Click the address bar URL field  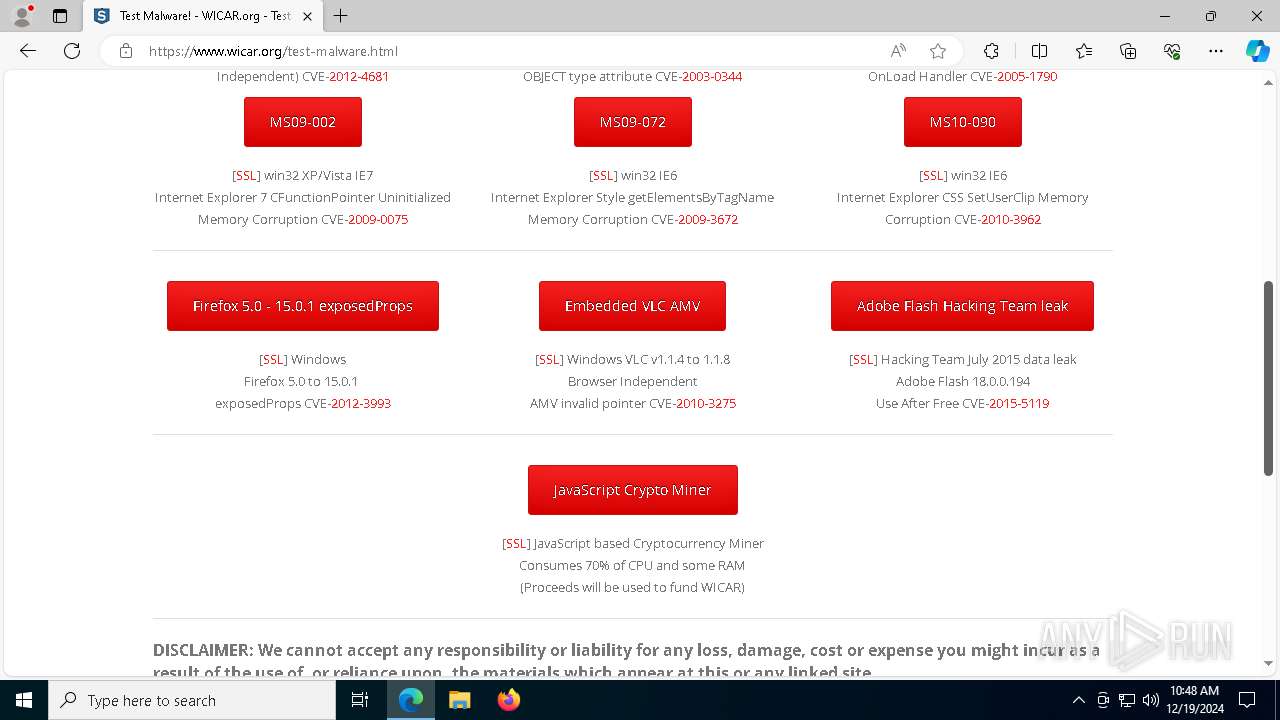pyautogui.click(x=510, y=51)
